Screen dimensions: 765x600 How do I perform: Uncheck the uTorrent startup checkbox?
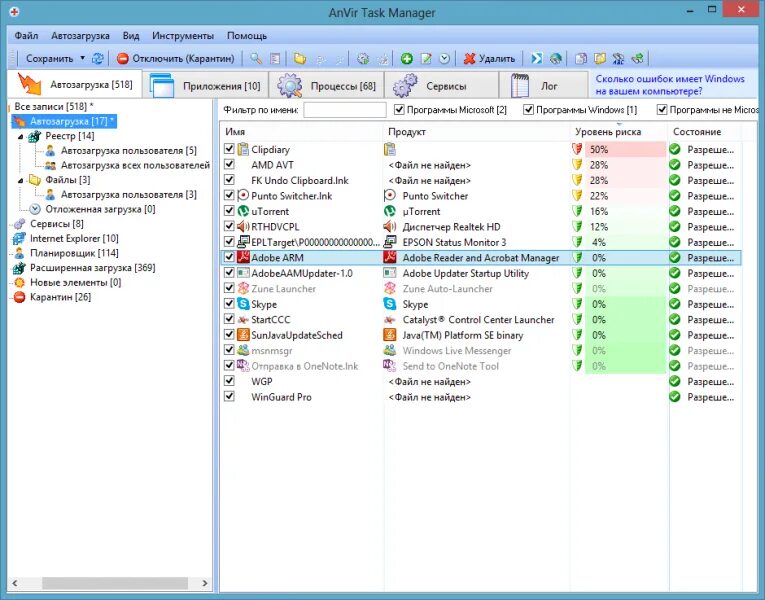tap(229, 210)
